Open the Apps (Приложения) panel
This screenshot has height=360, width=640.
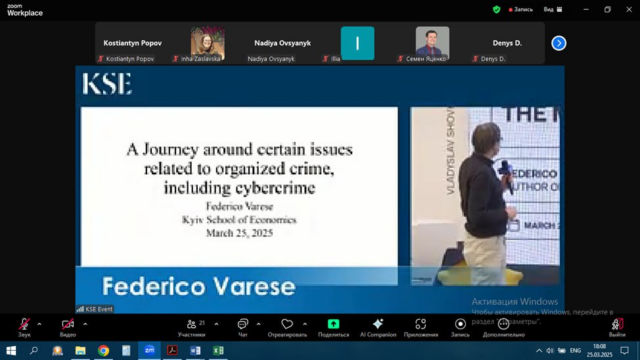coord(421,328)
